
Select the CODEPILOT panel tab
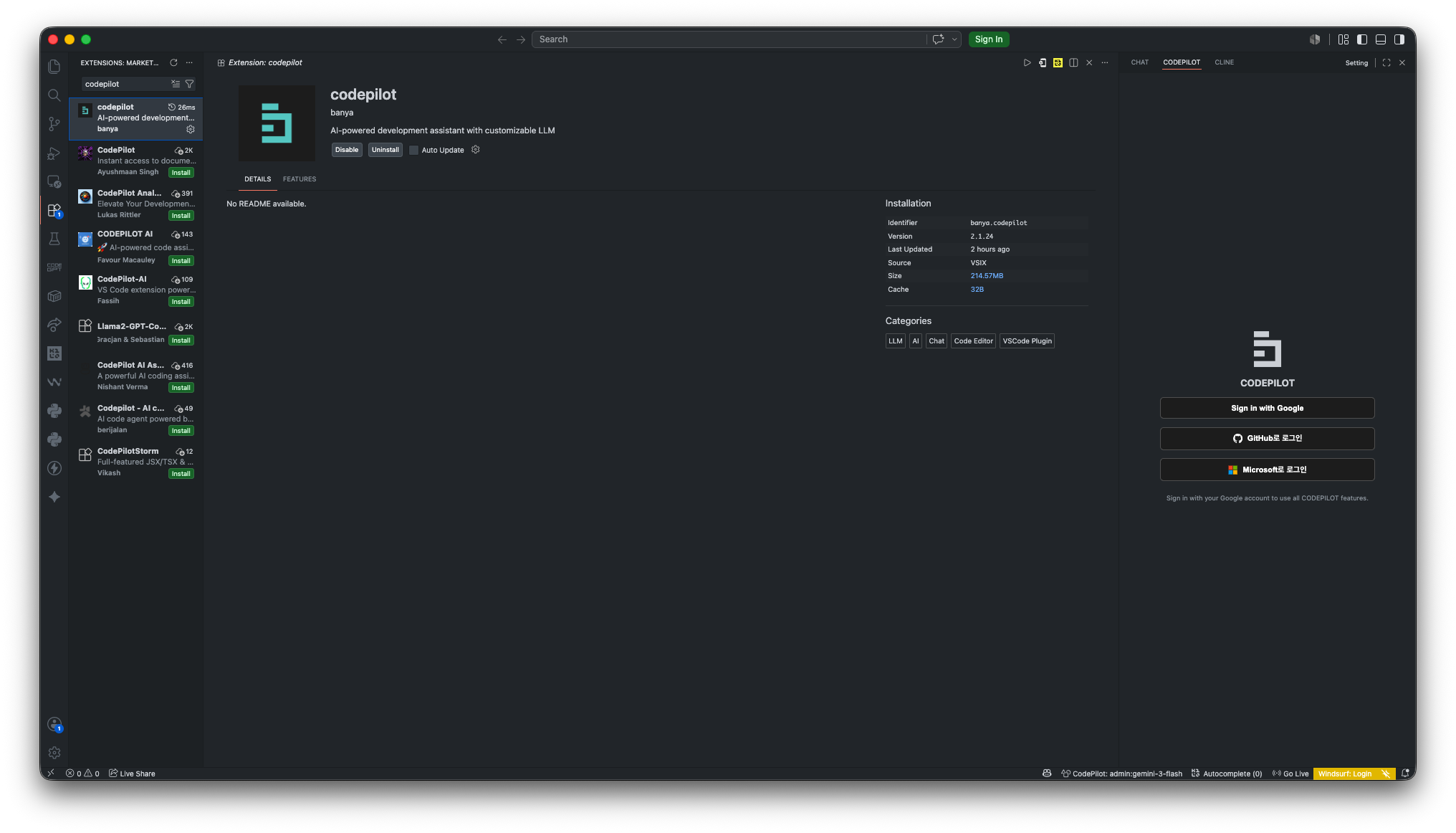pos(1182,62)
